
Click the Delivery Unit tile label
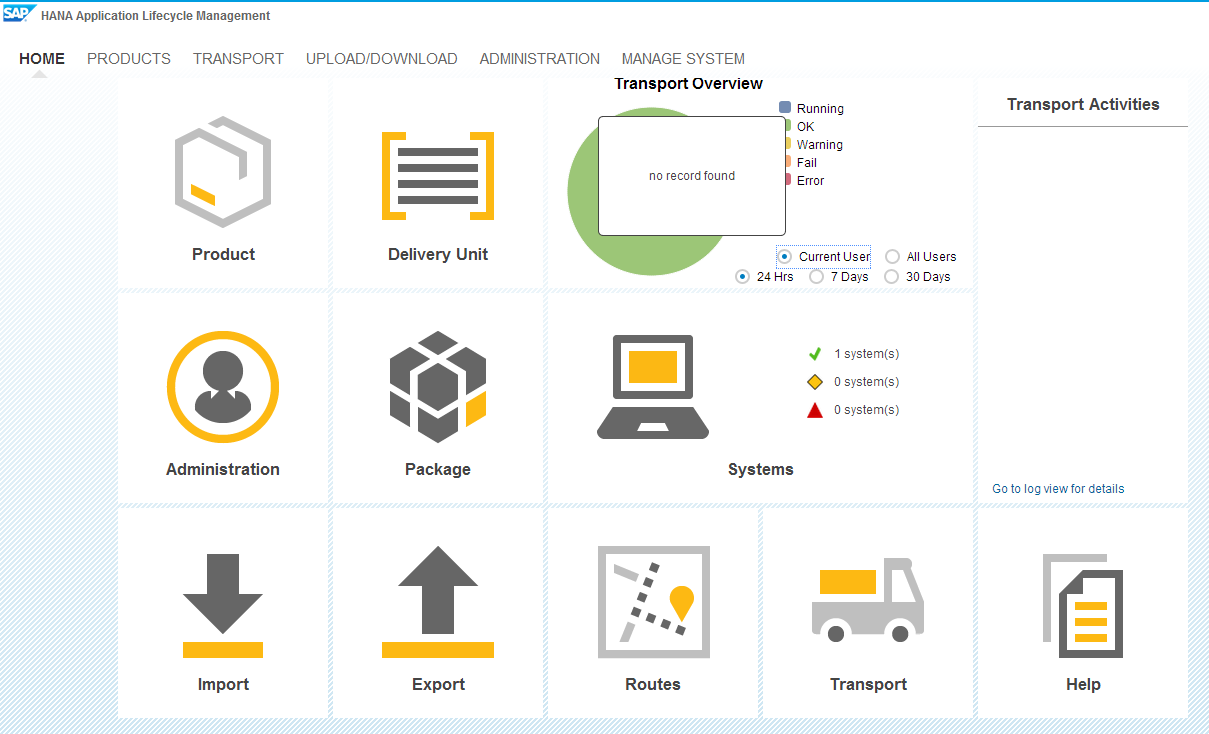click(x=438, y=254)
